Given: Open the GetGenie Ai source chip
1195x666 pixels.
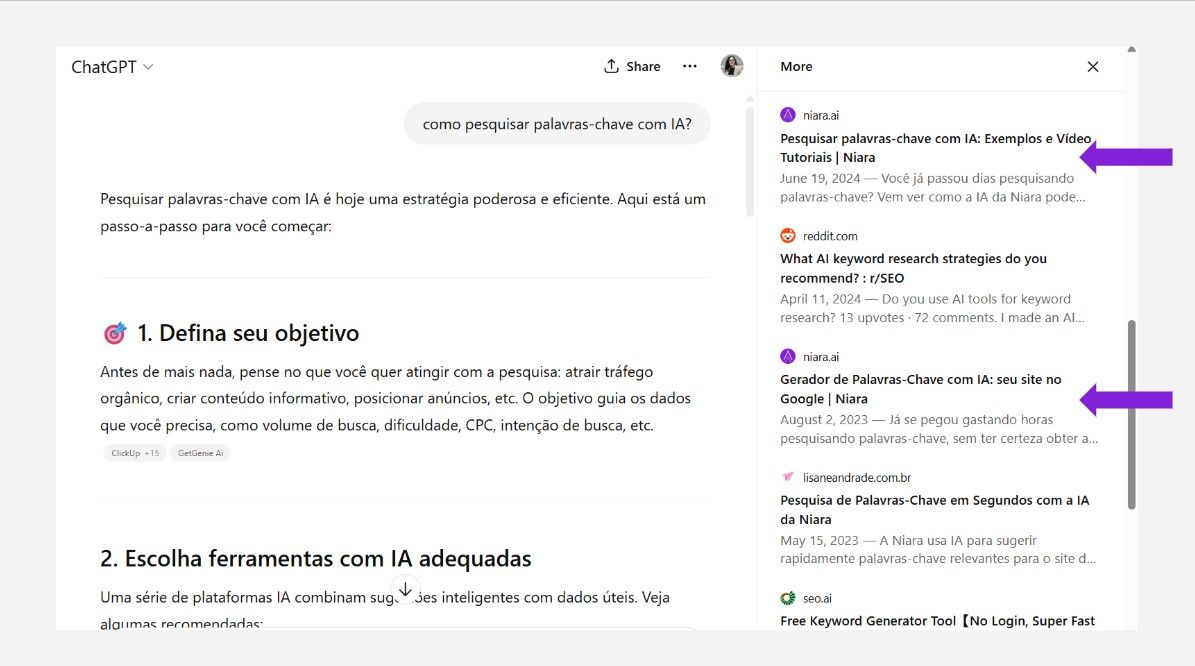Looking at the screenshot, I should pyautogui.click(x=200, y=453).
